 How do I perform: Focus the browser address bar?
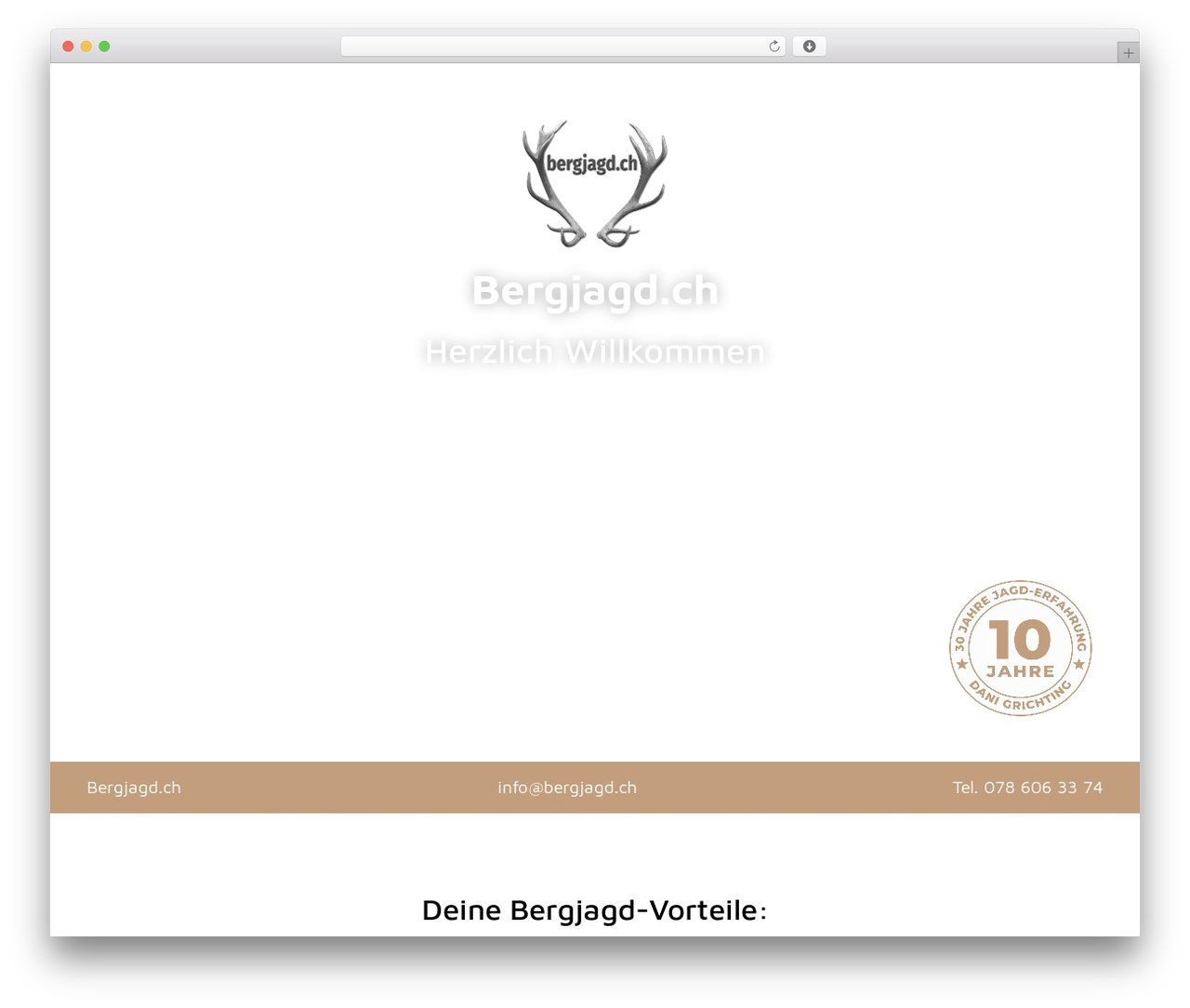(x=562, y=46)
